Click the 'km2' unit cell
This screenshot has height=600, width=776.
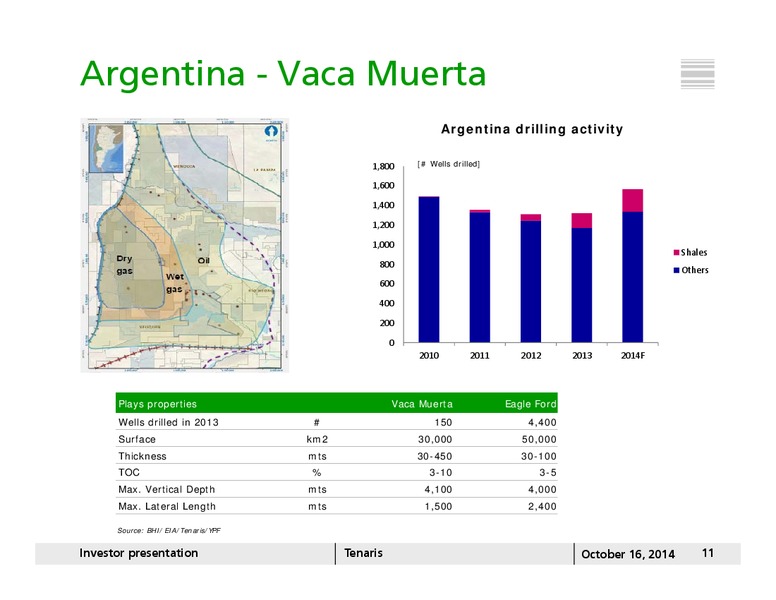(317, 440)
